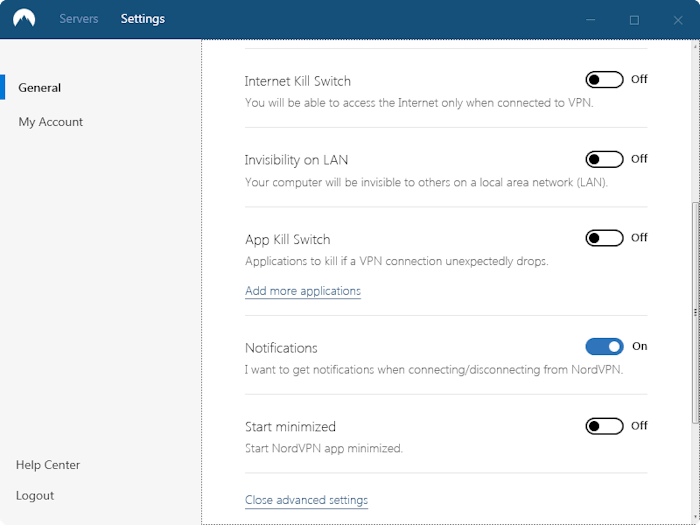Open My Account settings section
The height and width of the screenshot is (525, 700).
tap(50, 122)
